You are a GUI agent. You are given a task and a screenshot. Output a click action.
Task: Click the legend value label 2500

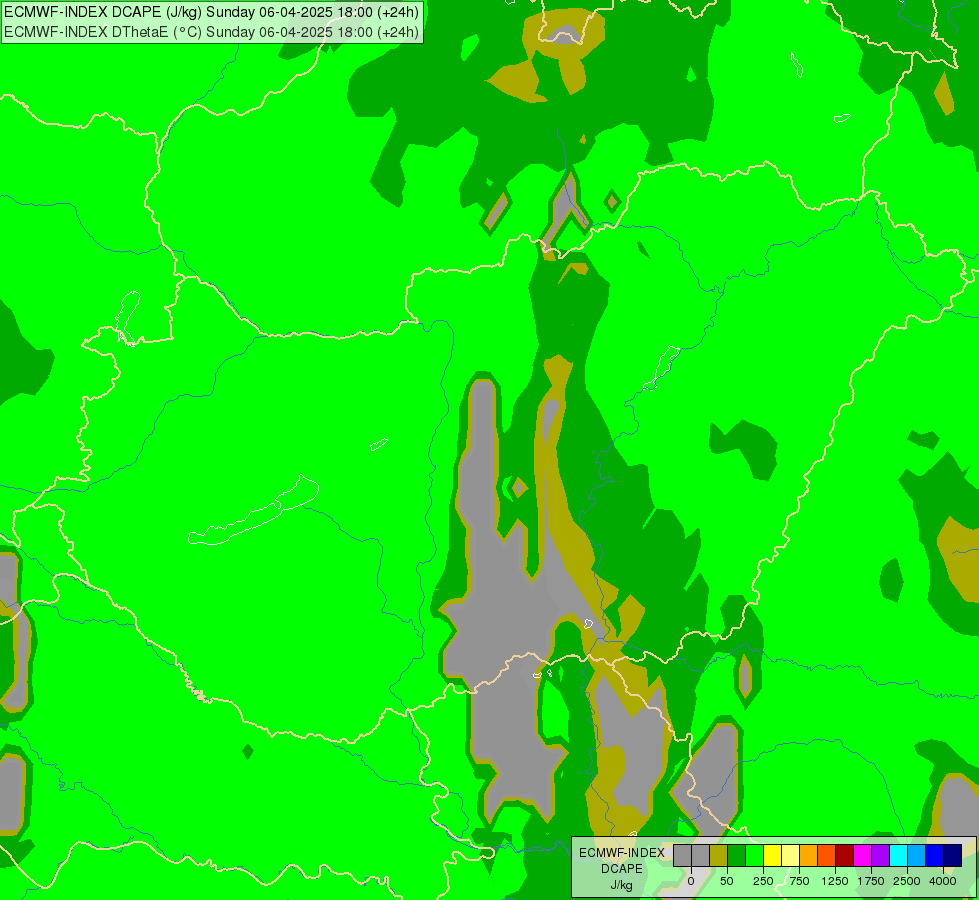[x=907, y=881]
